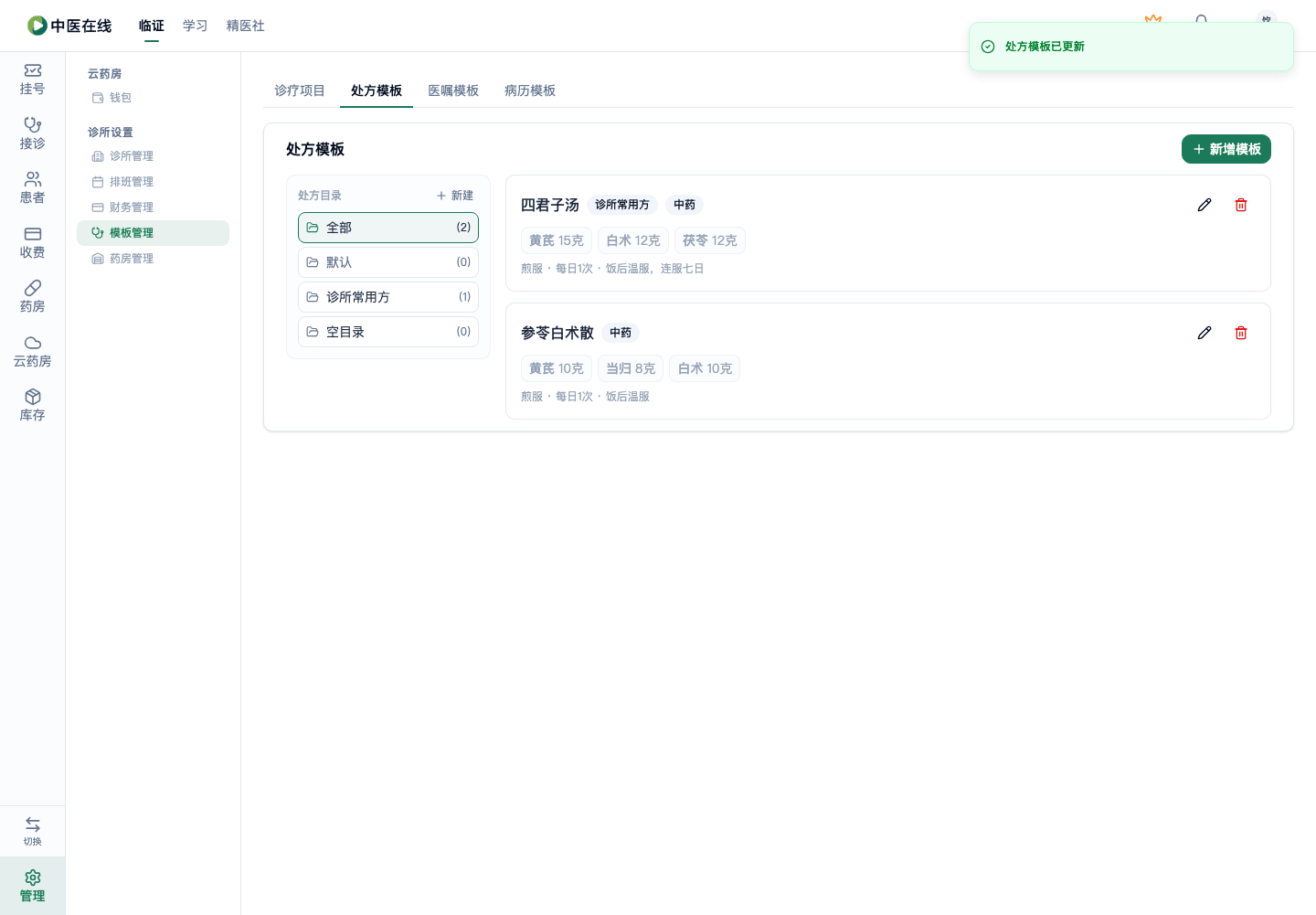The width and height of the screenshot is (1316, 915).
Task: Click the 四君子汤 template title
Action: [550, 205]
